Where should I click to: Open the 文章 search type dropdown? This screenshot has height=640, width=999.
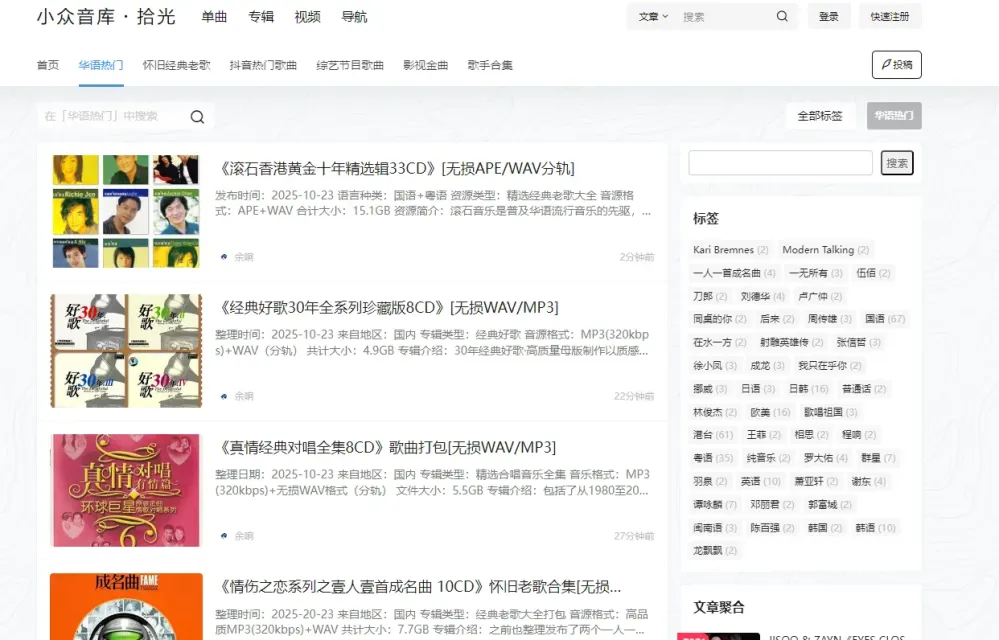point(653,17)
